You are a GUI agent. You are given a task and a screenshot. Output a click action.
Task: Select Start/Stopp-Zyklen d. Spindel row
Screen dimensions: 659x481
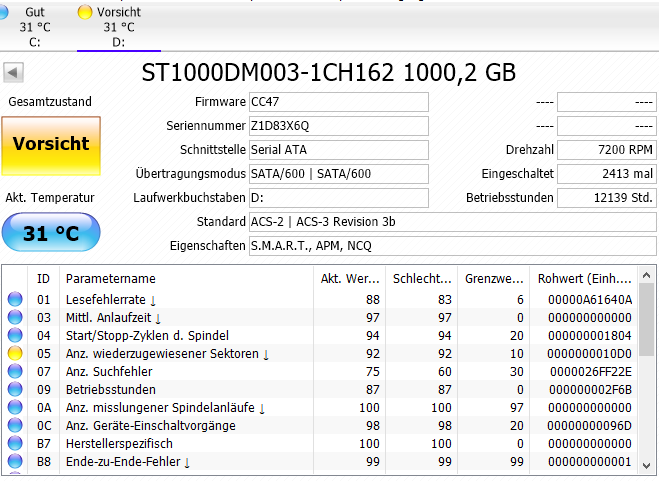point(320,336)
